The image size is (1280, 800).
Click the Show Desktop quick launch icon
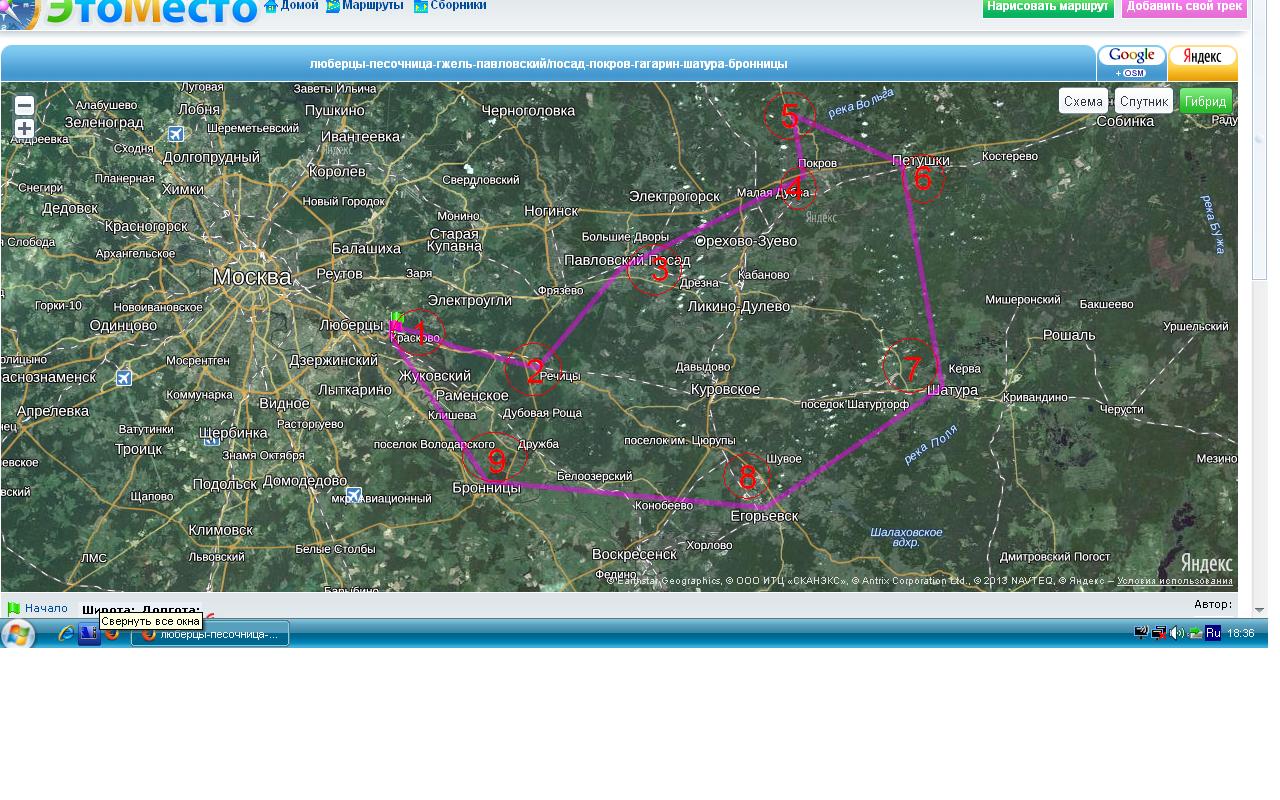tap(89, 633)
